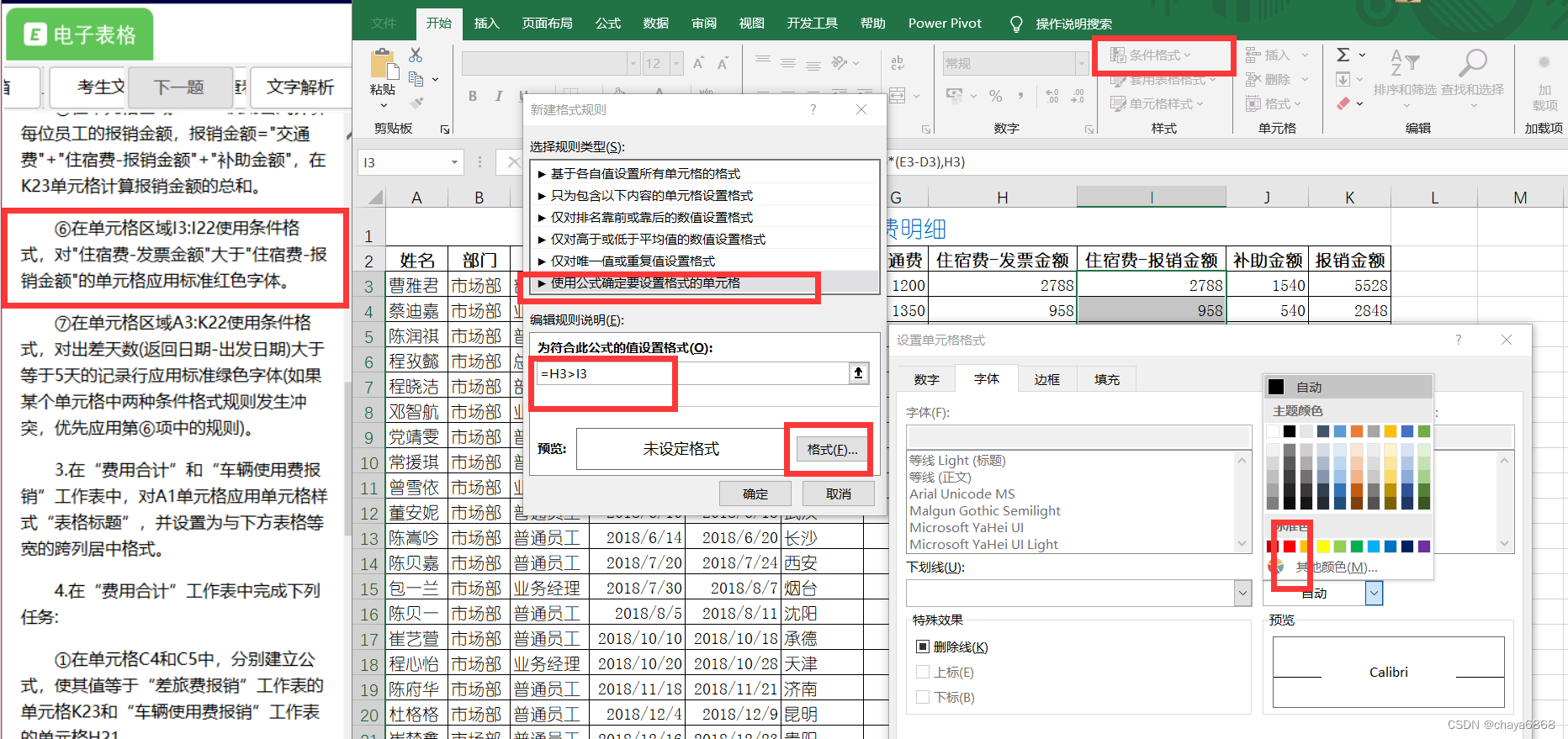Click the bottom align icon
Image resolution: width=1568 pixels, height=739 pixels.
pyautogui.click(x=813, y=65)
